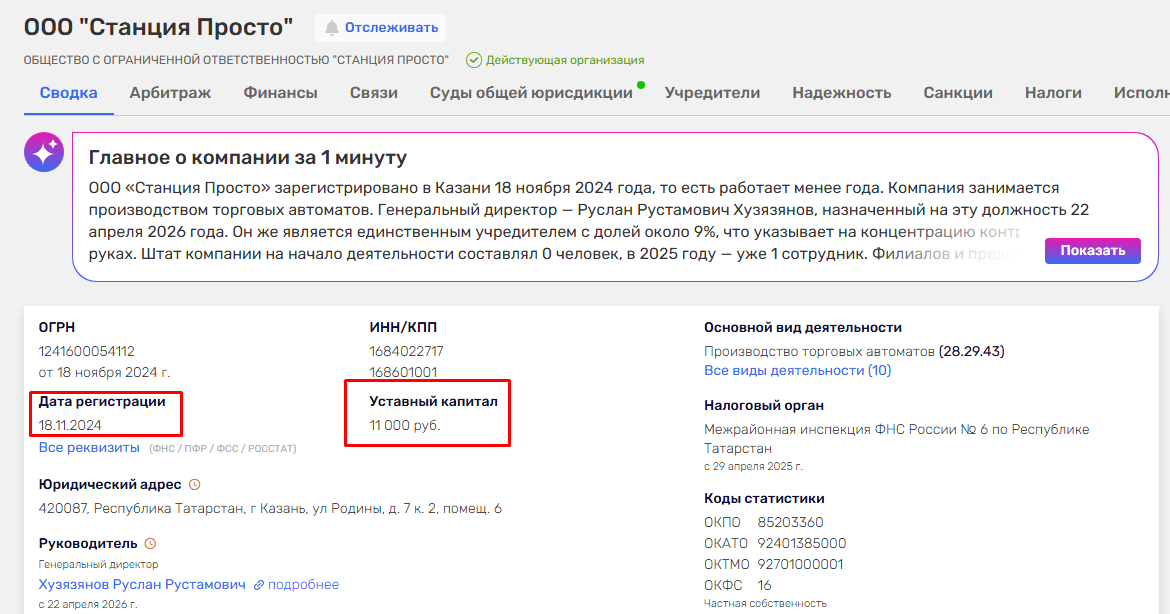
Task: Click the Уставный капитал value 11 000 руб.
Action: 404,425
